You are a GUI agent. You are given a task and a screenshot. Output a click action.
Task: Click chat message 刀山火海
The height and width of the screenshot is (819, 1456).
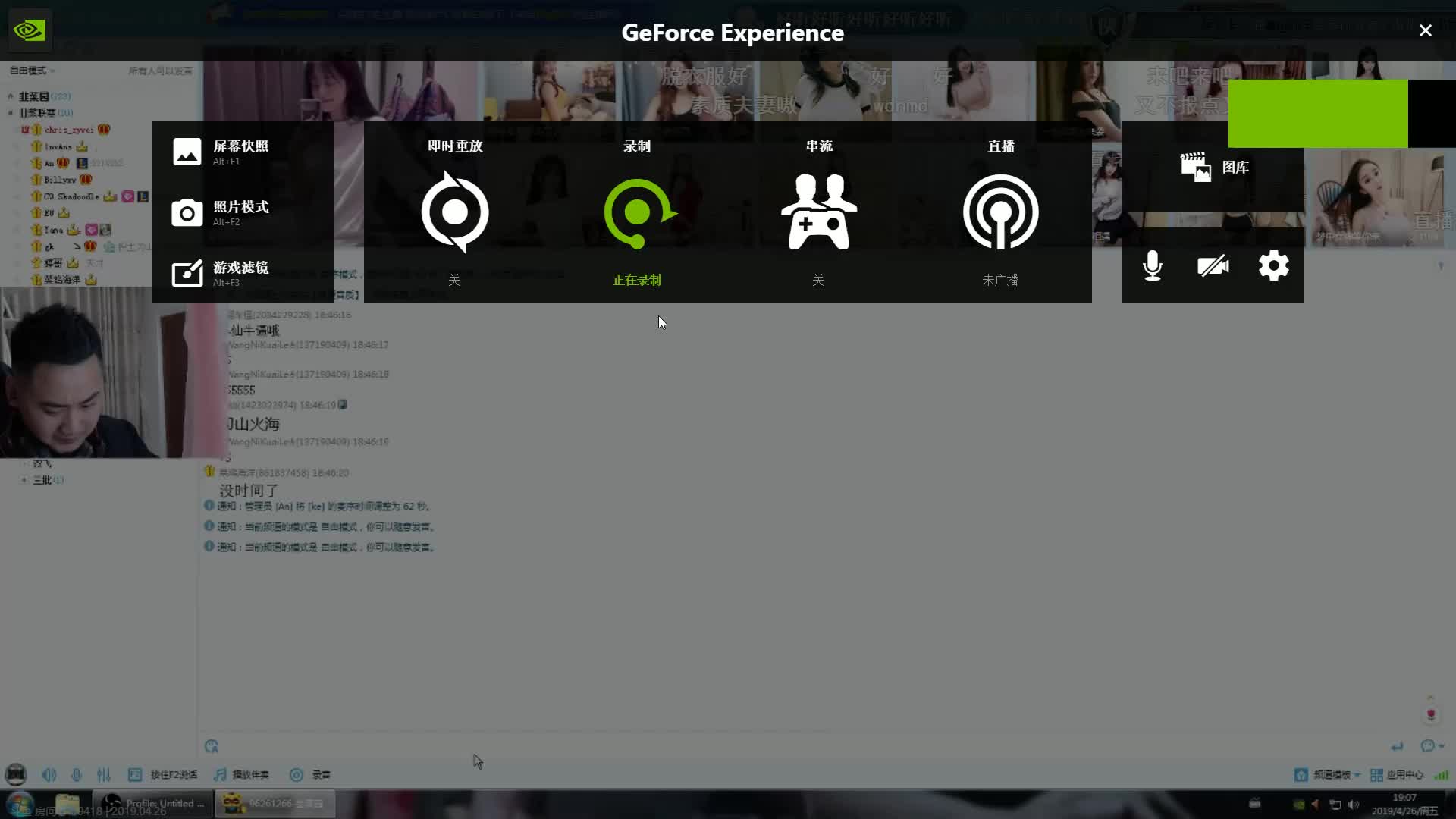point(253,423)
